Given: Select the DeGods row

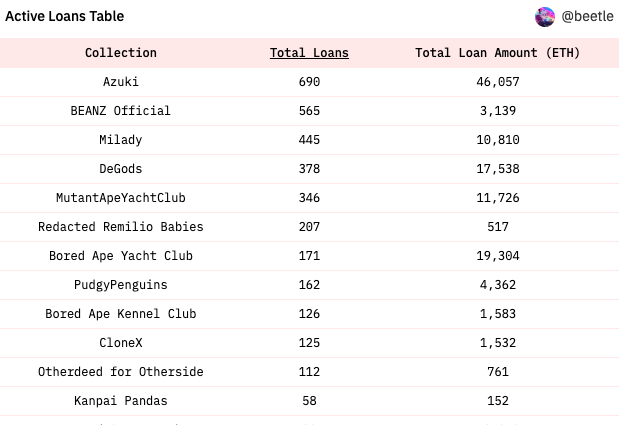Looking at the screenshot, I should (x=121, y=169).
